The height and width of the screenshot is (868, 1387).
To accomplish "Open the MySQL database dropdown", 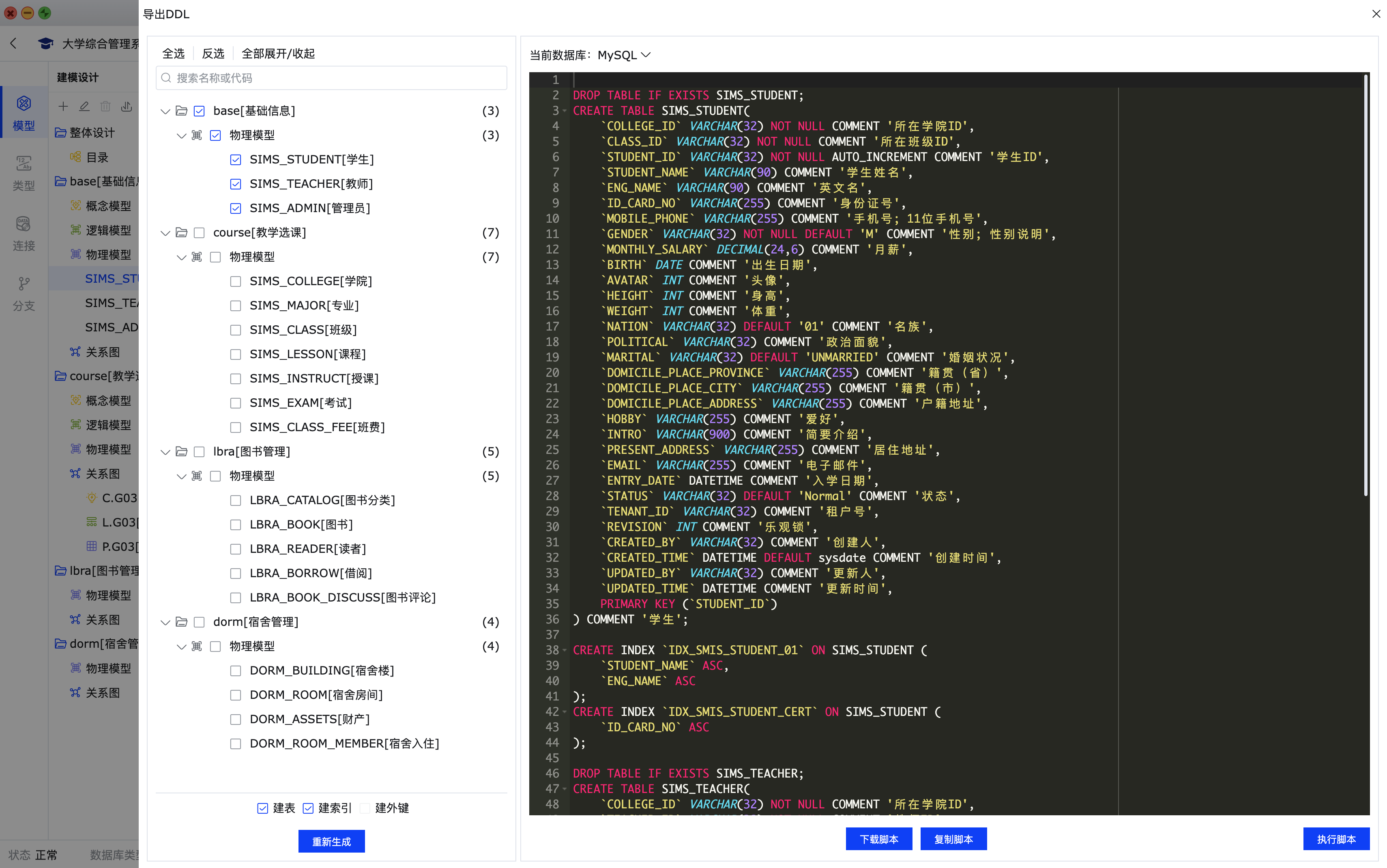I will 624,55.
